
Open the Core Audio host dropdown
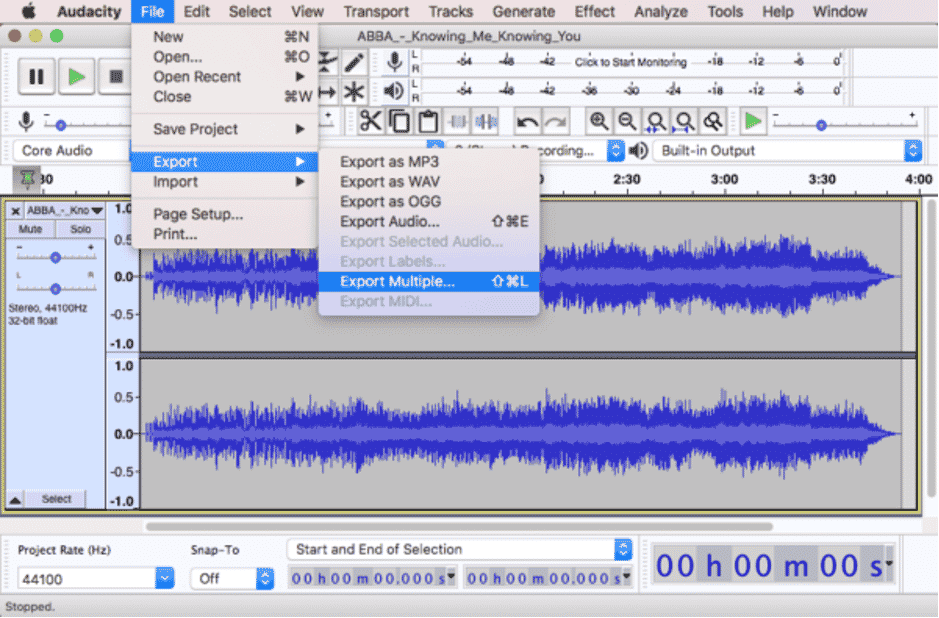tap(65, 150)
